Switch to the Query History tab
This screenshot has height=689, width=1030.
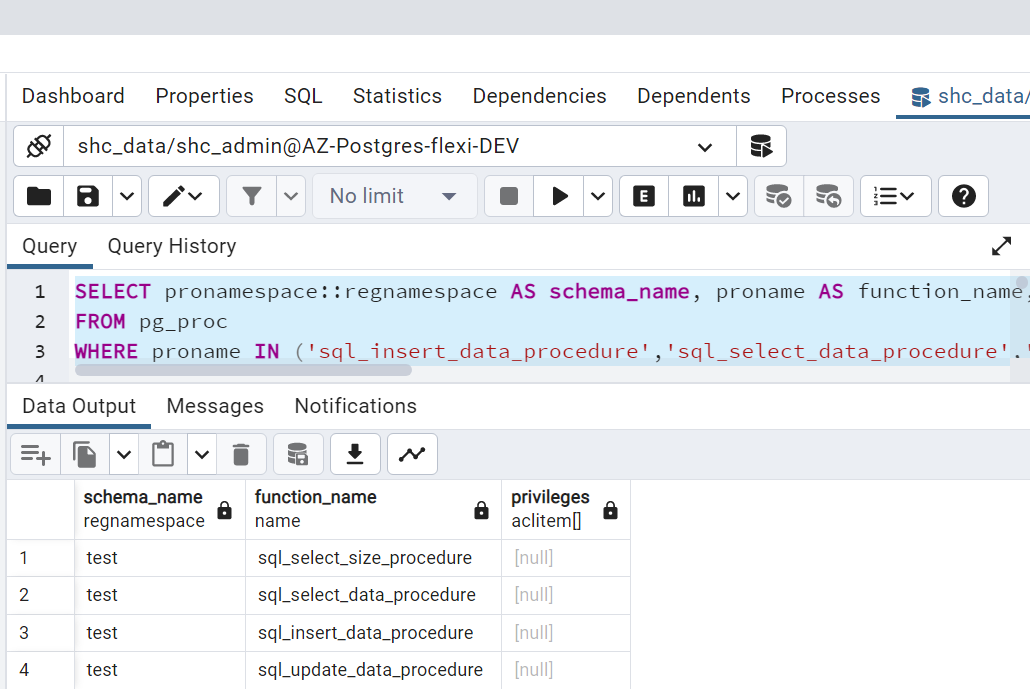[171, 246]
